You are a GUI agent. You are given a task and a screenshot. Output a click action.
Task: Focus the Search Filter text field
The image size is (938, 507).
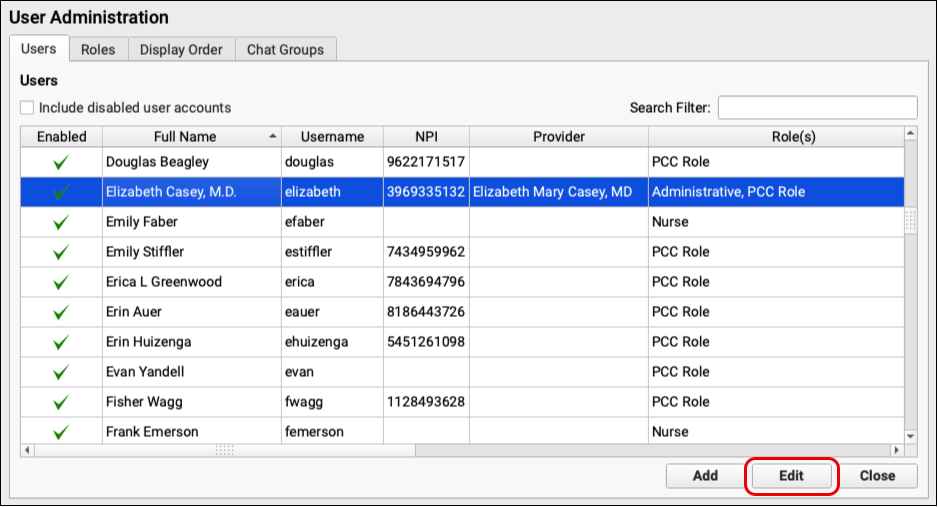[817, 108]
